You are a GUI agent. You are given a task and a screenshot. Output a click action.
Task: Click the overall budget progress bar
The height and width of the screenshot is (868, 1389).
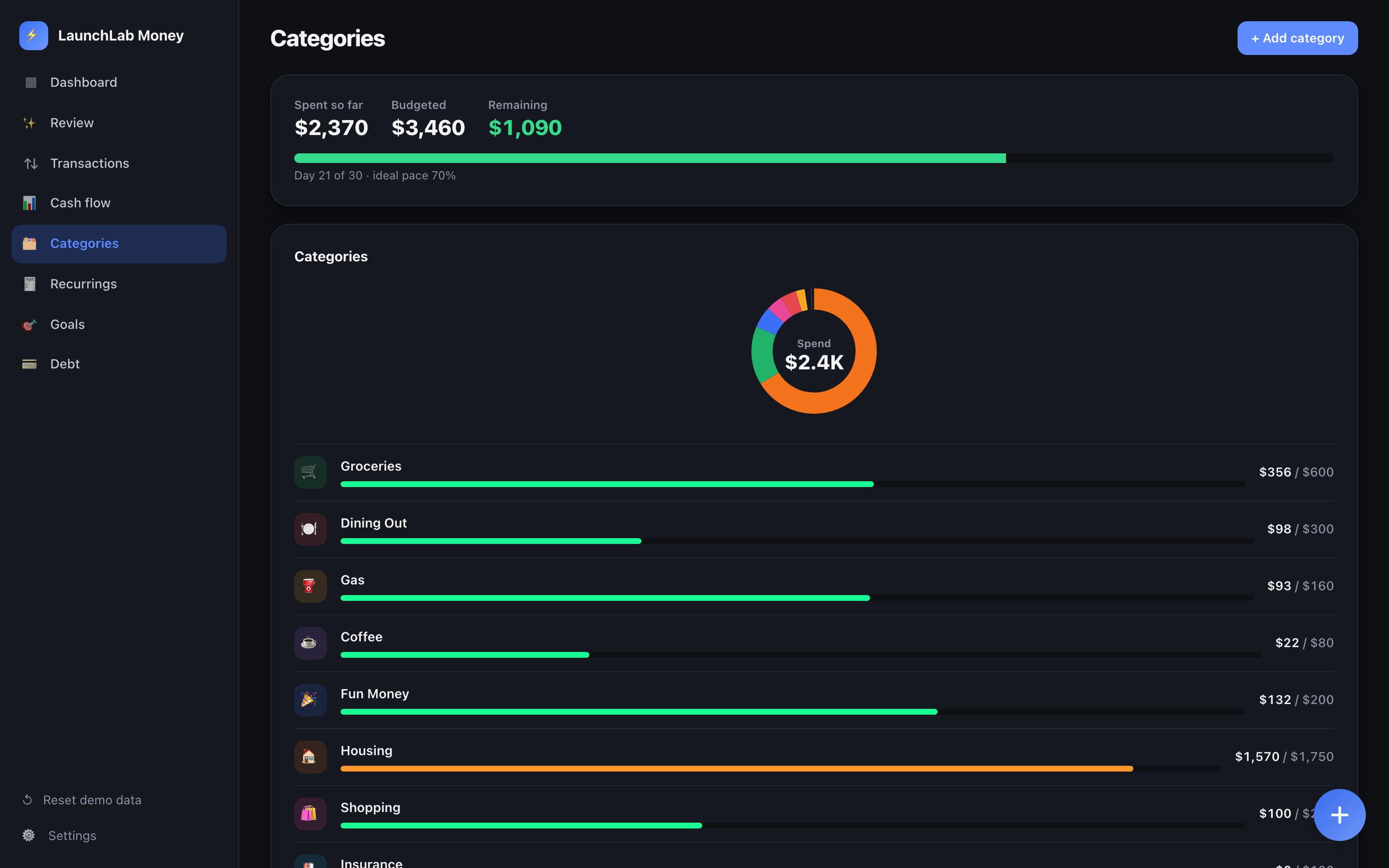(813, 158)
